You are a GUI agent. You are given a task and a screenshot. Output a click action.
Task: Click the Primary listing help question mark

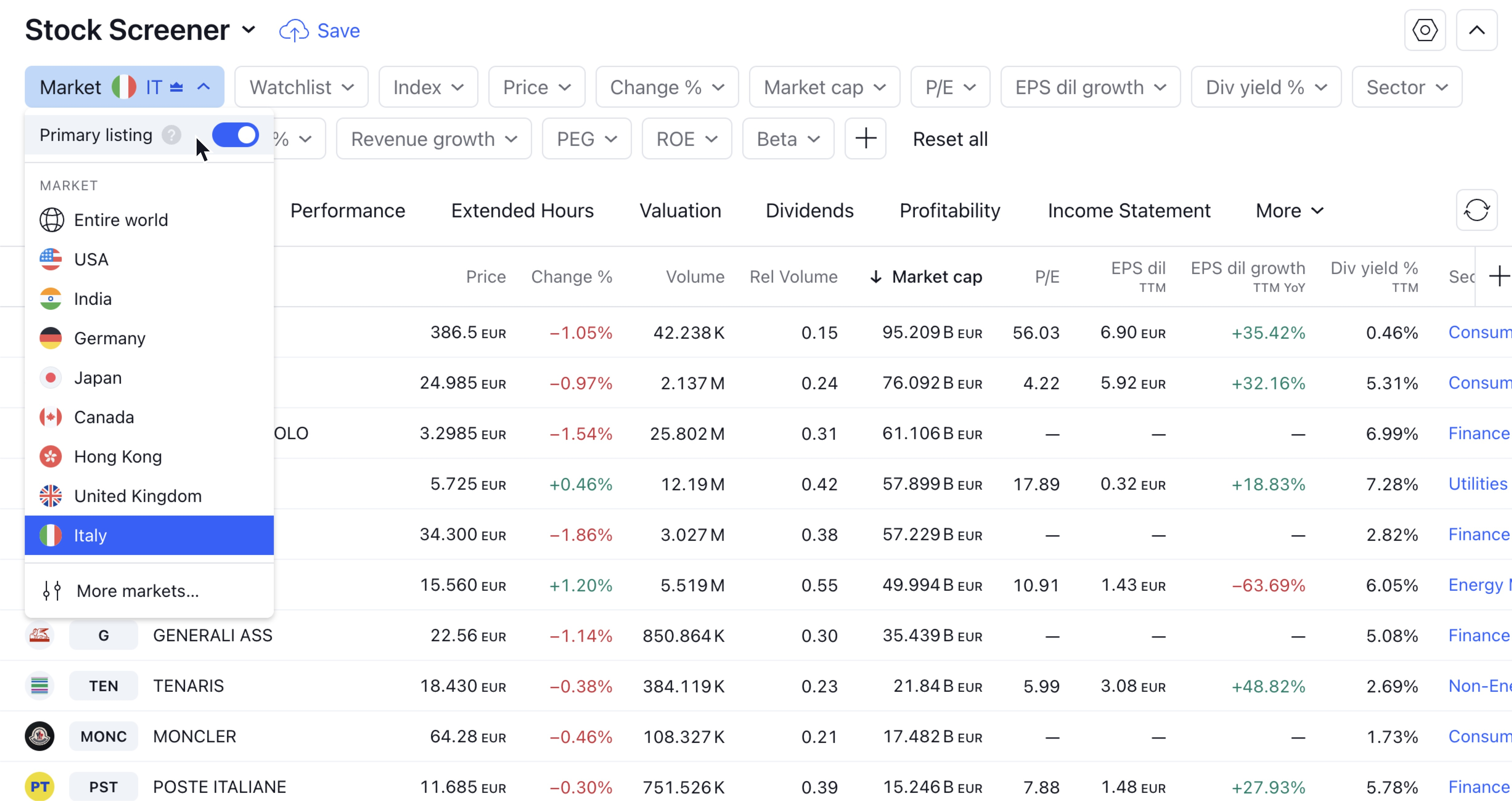click(x=171, y=135)
